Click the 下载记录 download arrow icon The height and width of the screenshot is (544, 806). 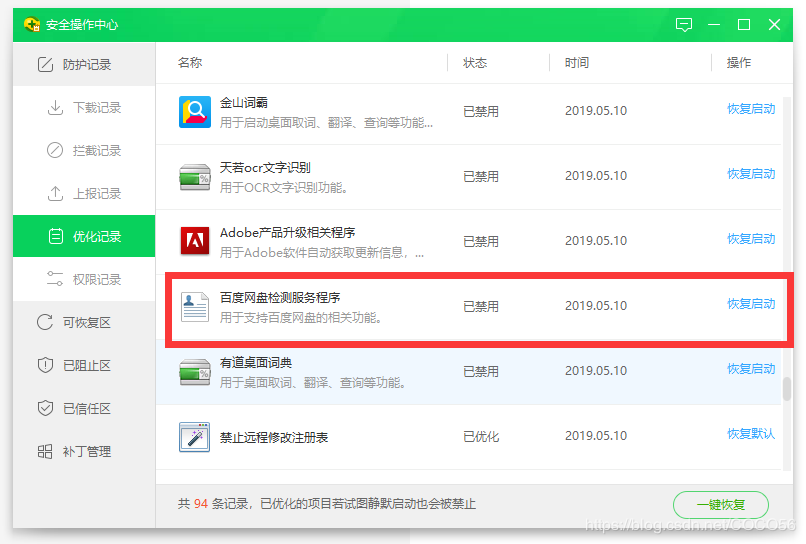55,107
